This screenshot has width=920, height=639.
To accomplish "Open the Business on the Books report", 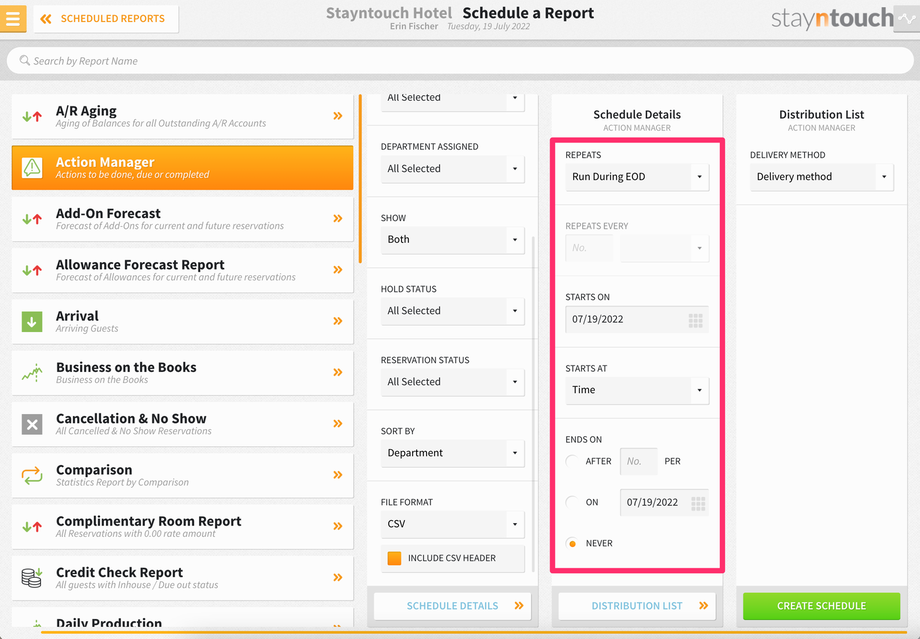I will [x=182, y=373].
